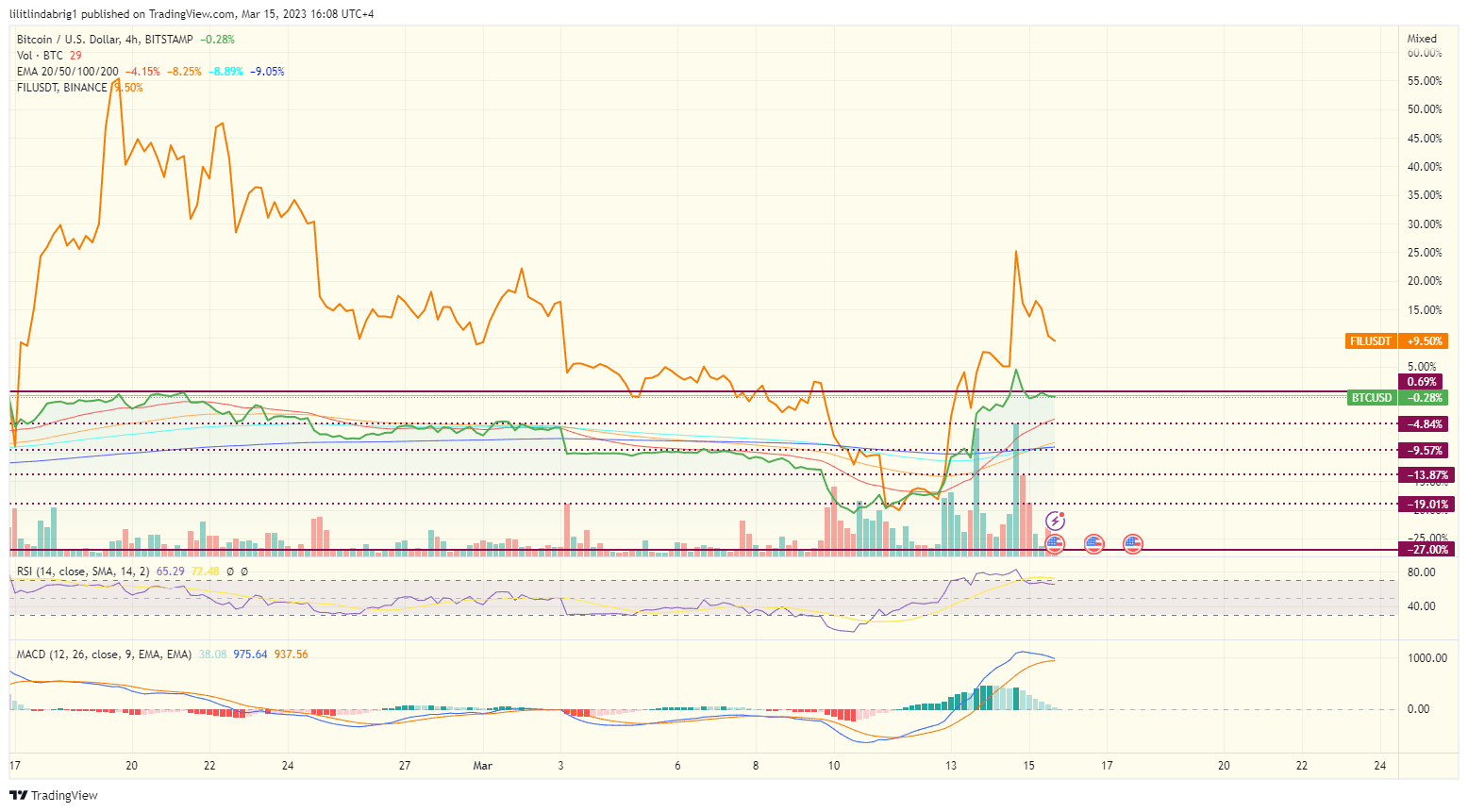Click the lightning bolt news event marker
The height and width of the screenshot is (812, 1468).
coord(1054,520)
